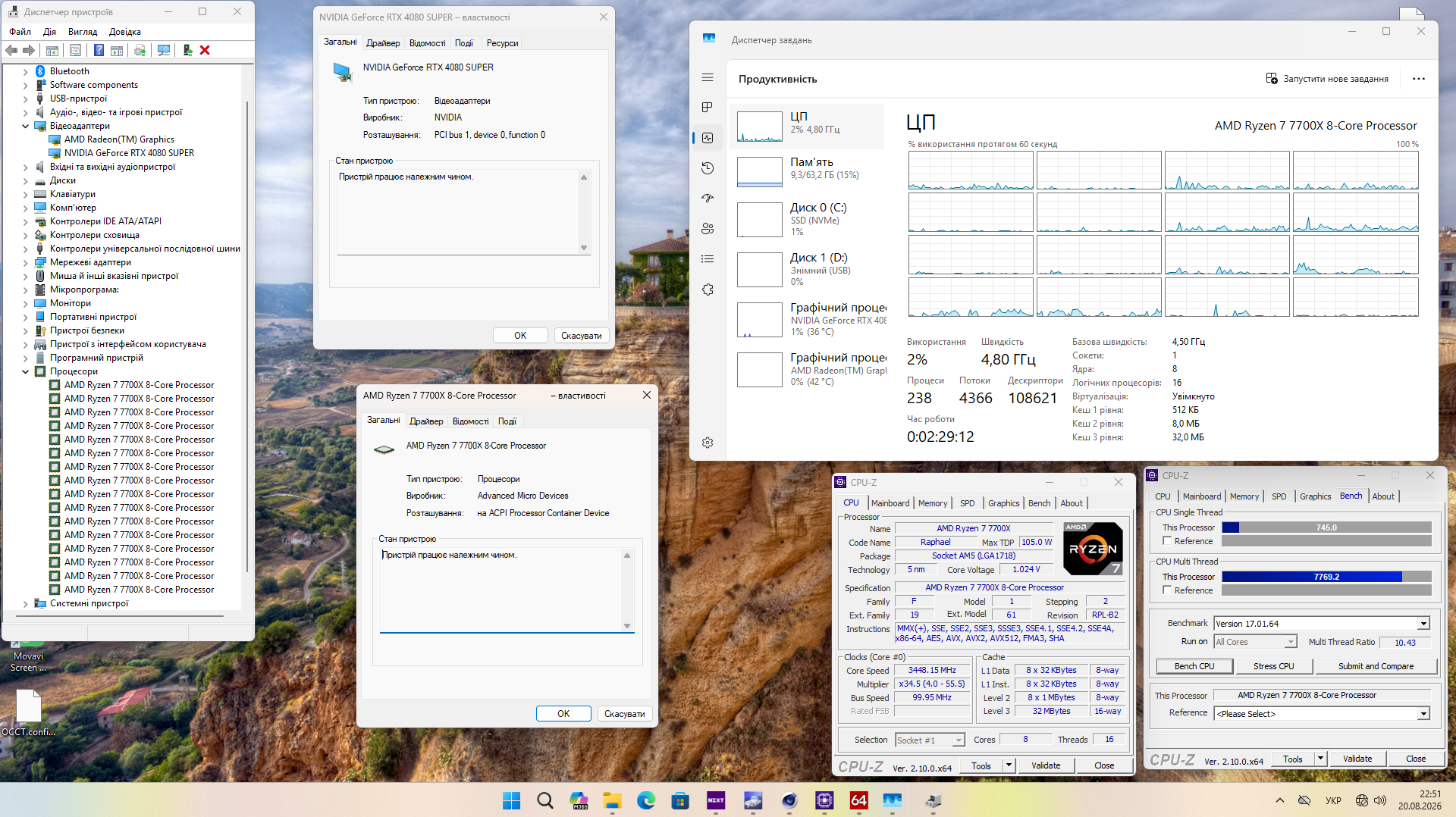The width and height of the screenshot is (1456, 817).
Task: Open the Tools dropdown arrow in the CPU-Z processor window
Action: click(x=1009, y=765)
